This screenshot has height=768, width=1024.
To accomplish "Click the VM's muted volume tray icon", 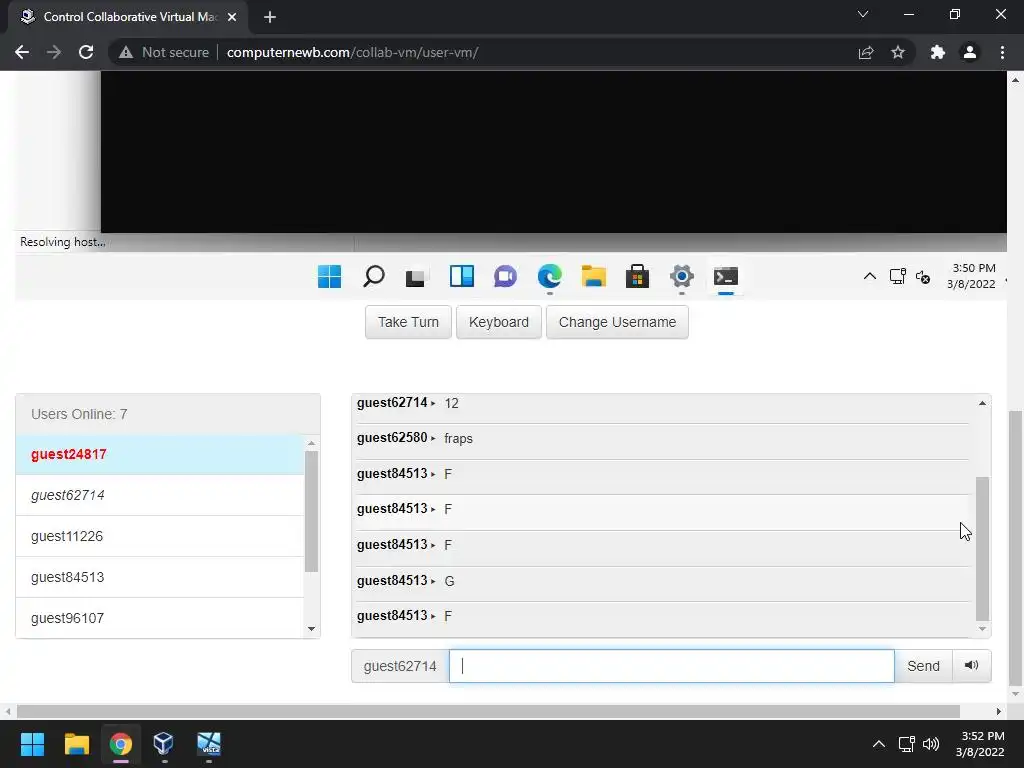I will point(923,276).
